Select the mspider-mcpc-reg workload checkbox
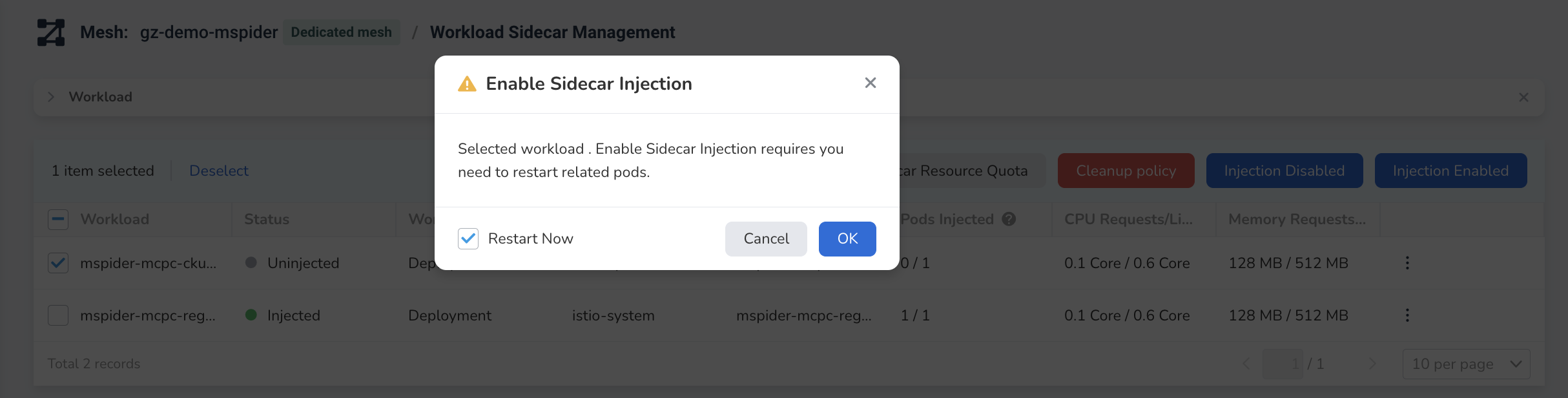Screen dimensions: 1568x398 58,315
